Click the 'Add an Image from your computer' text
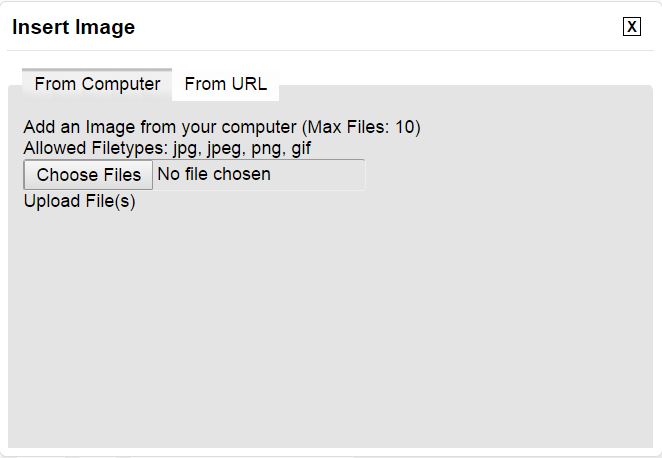Screen dimensions: 662x458 (x=160, y=128)
